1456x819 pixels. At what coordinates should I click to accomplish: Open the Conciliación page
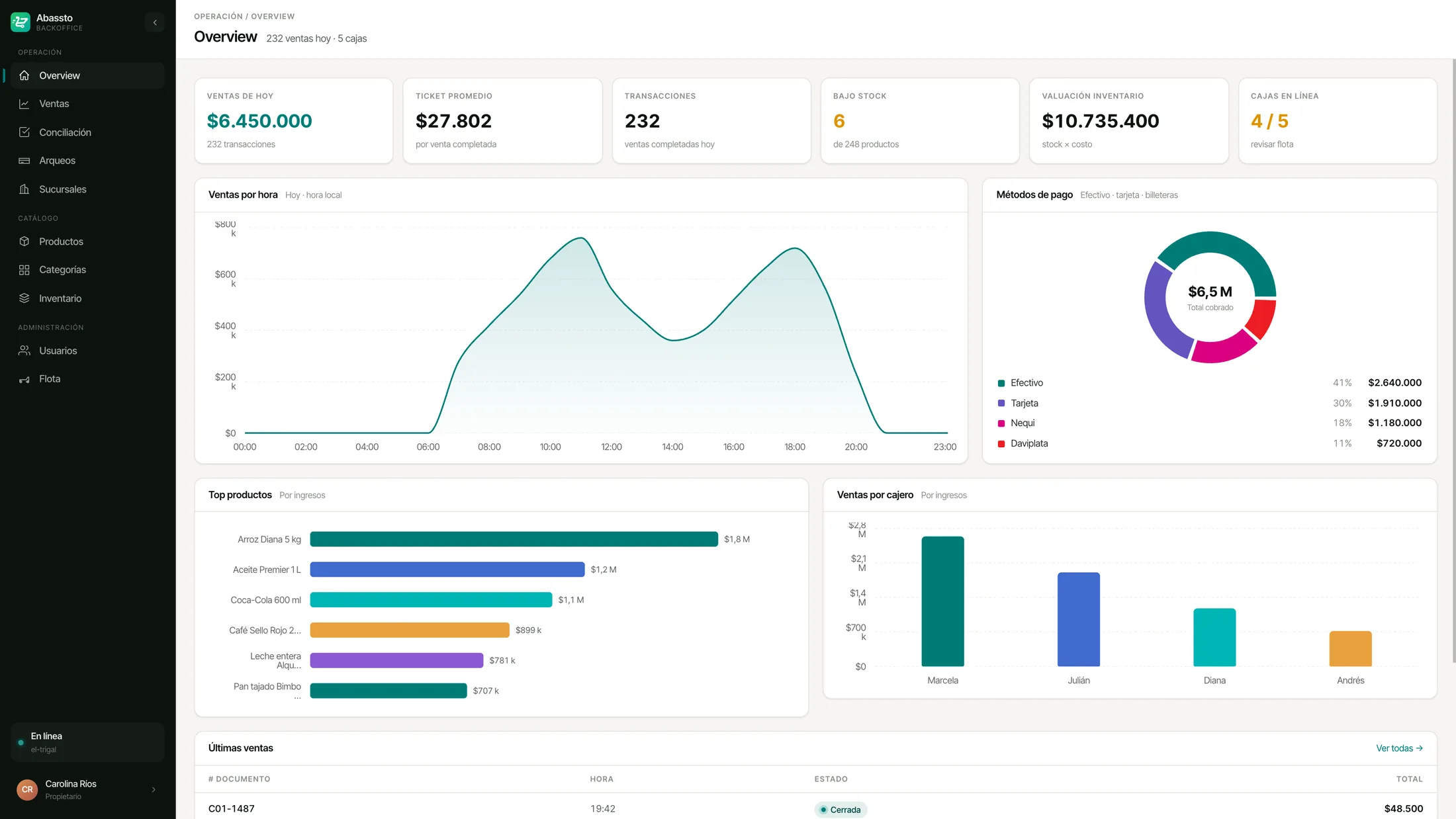tap(87, 132)
